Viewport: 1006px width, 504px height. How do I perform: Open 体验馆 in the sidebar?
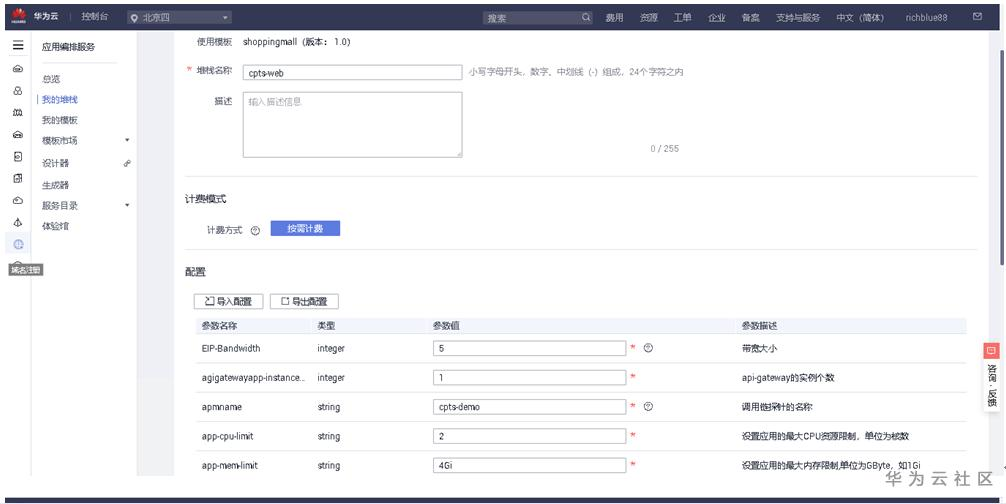tap(55, 226)
